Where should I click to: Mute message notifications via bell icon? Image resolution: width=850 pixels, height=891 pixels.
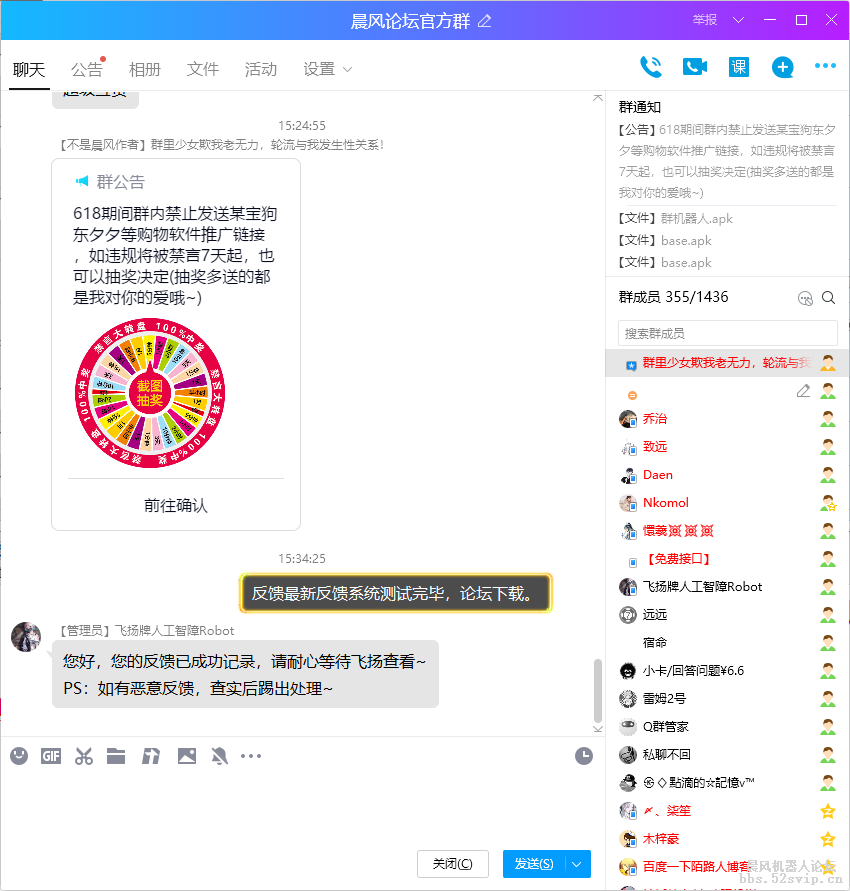tap(219, 755)
